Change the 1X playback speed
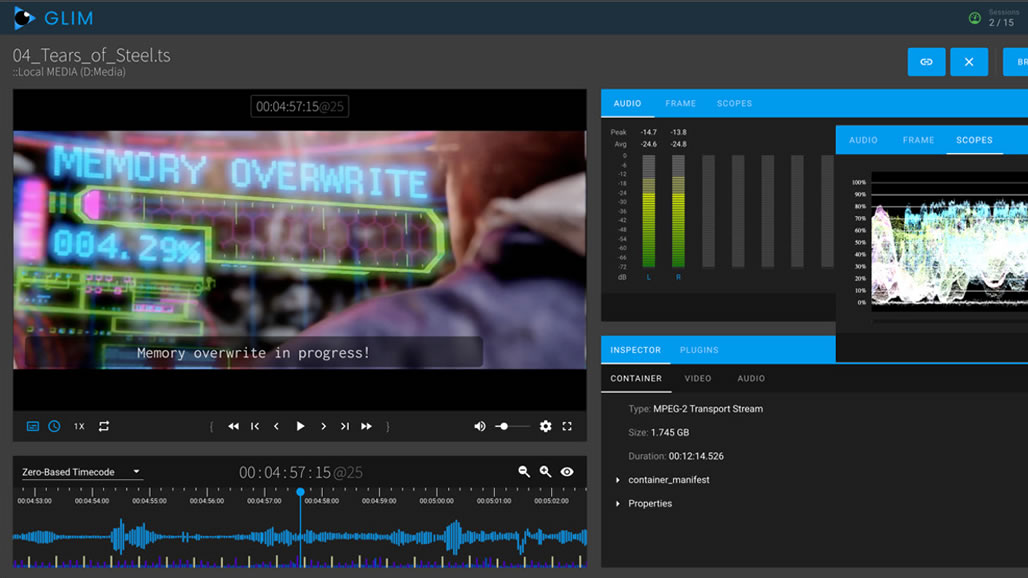The width and height of the screenshot is (1028, 578). click(x=79, y=427)
